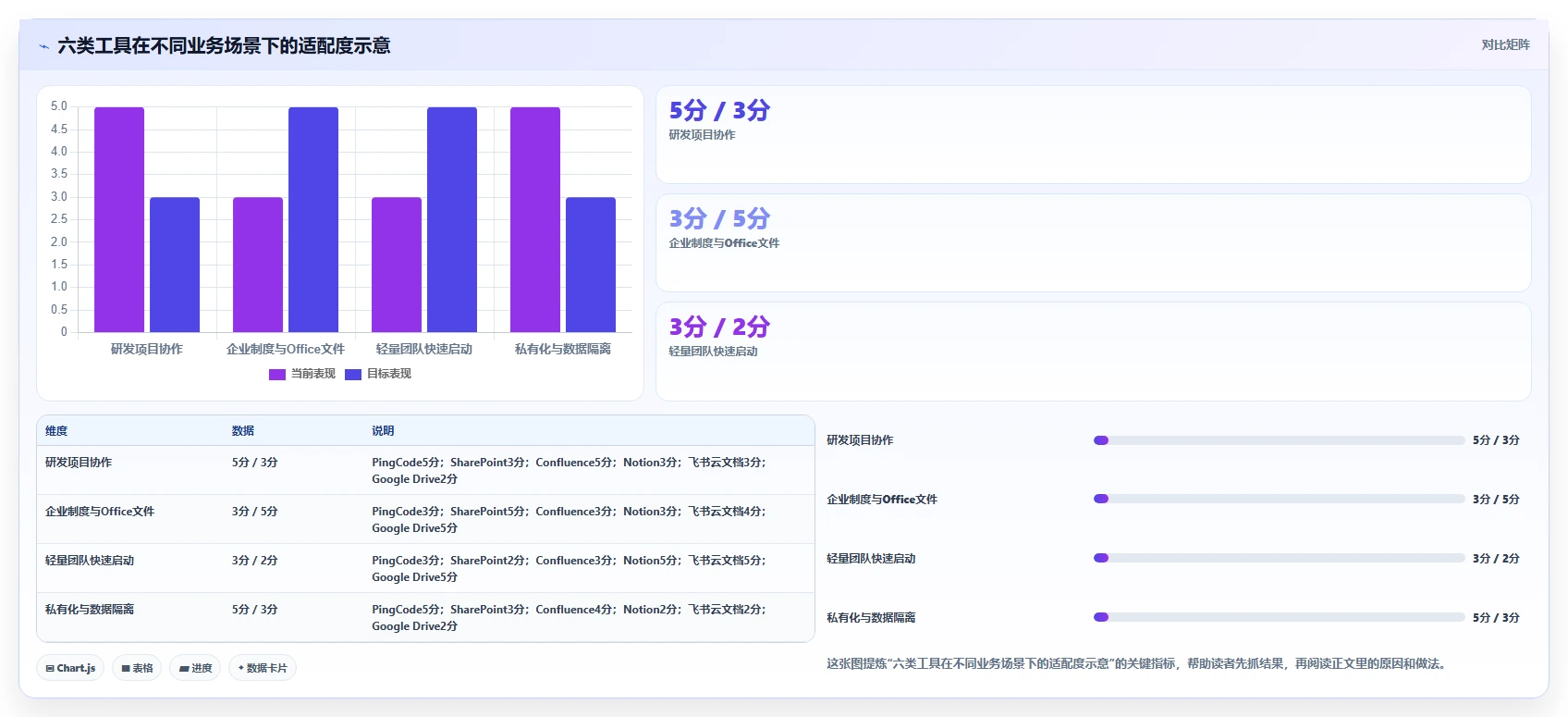The height and width of the screenshot is (717, 1568).
Task: Toggle the 当前表现 legend swatch
Action: coord(277,375)
